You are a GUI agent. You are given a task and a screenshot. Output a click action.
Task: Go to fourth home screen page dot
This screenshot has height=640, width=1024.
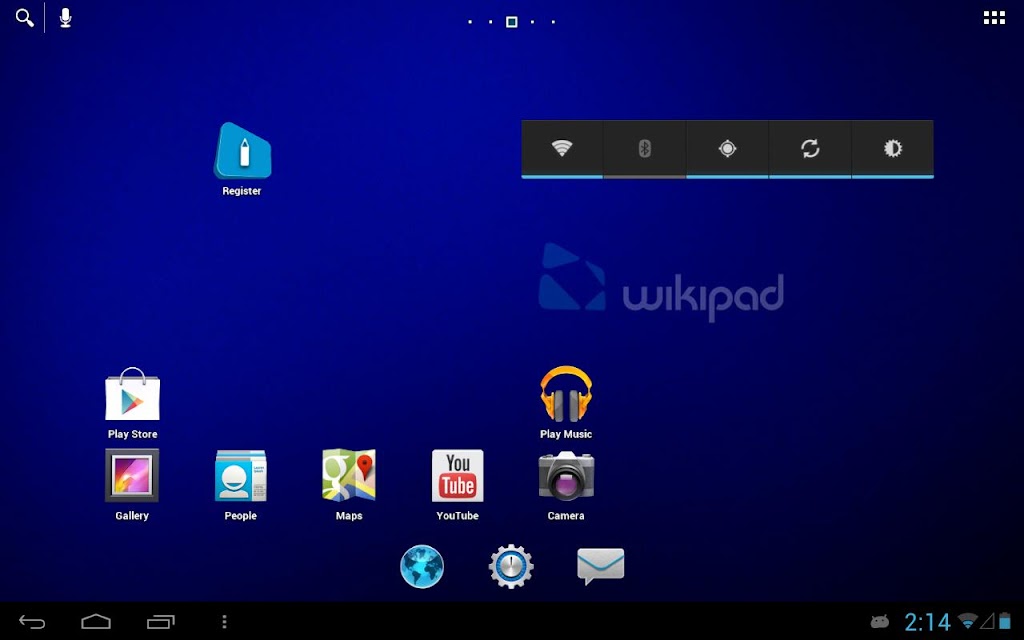533,22
